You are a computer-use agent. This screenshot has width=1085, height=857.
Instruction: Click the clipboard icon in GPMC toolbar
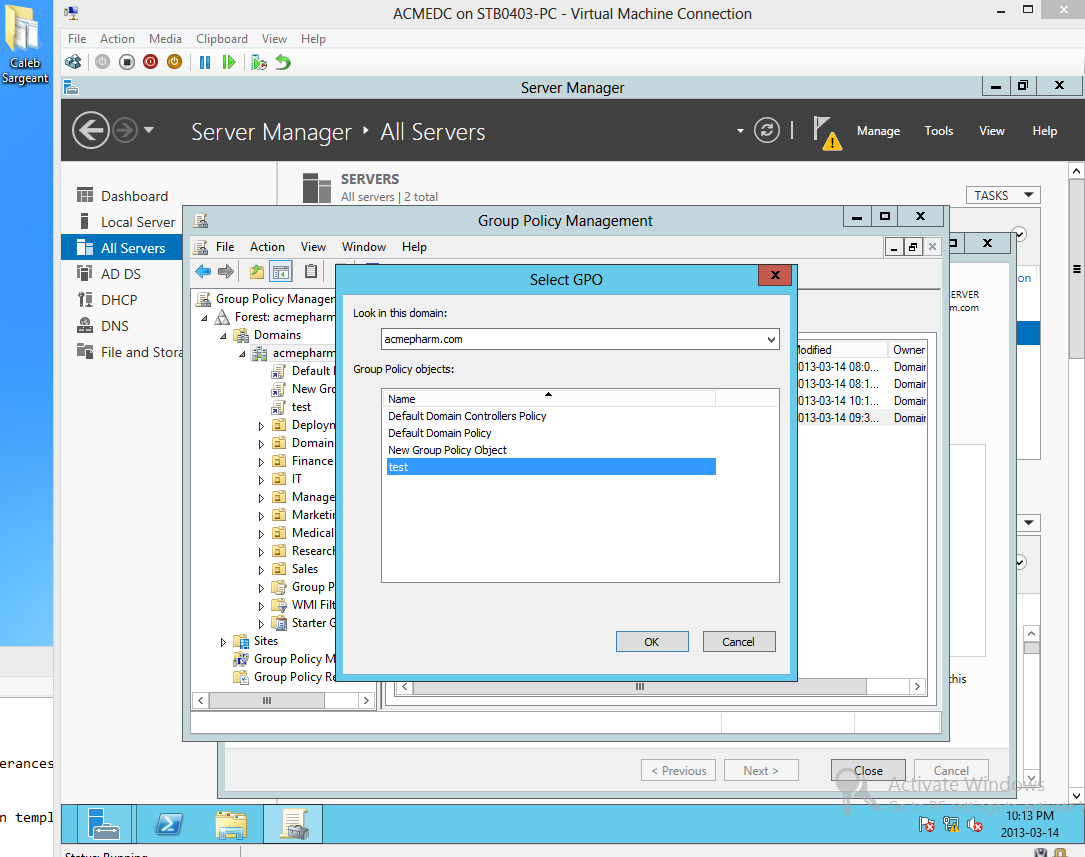point(311,271)
